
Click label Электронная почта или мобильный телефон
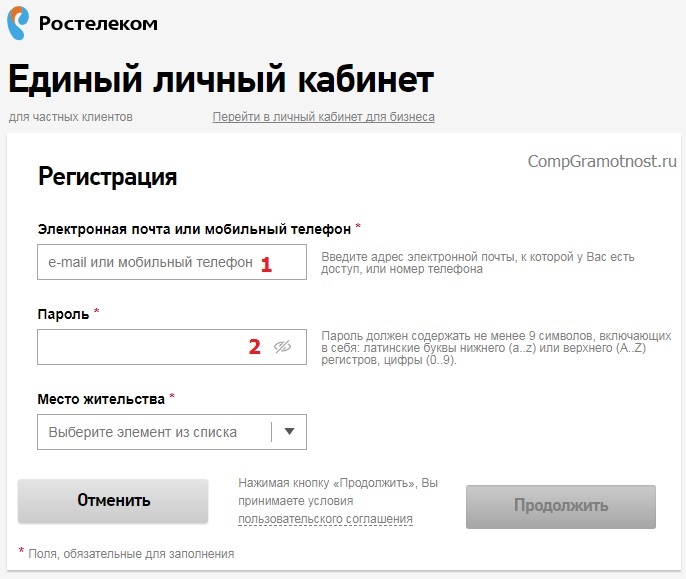[194, 229]
